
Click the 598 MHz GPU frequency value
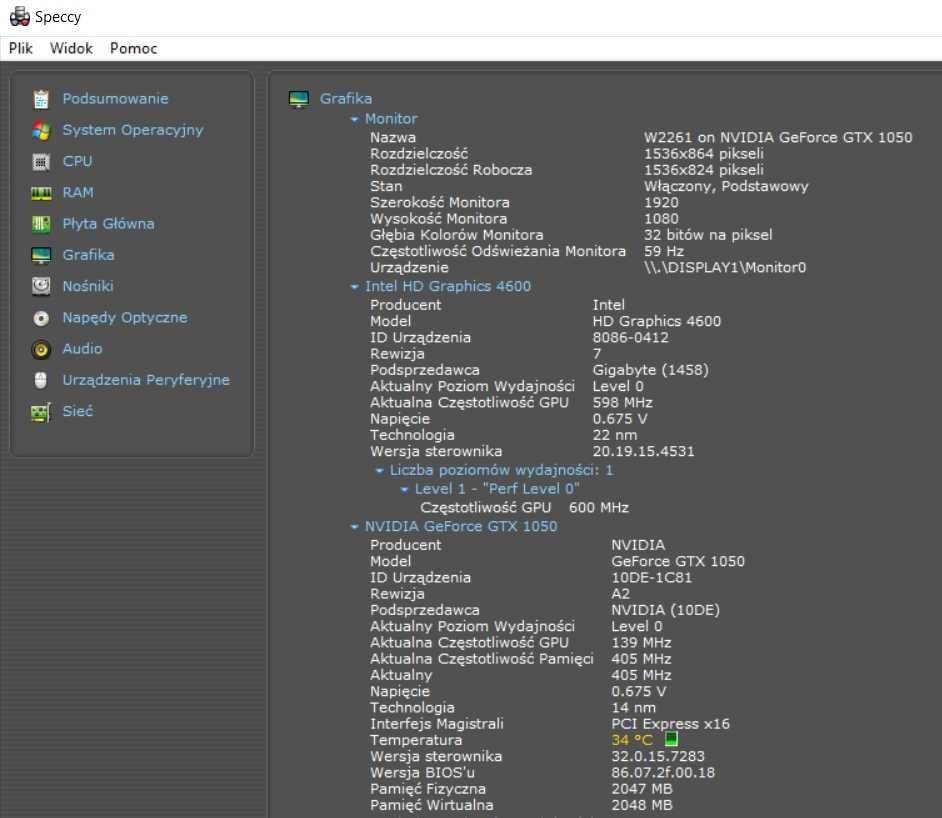pyautogui.click(x=622, y=402)
